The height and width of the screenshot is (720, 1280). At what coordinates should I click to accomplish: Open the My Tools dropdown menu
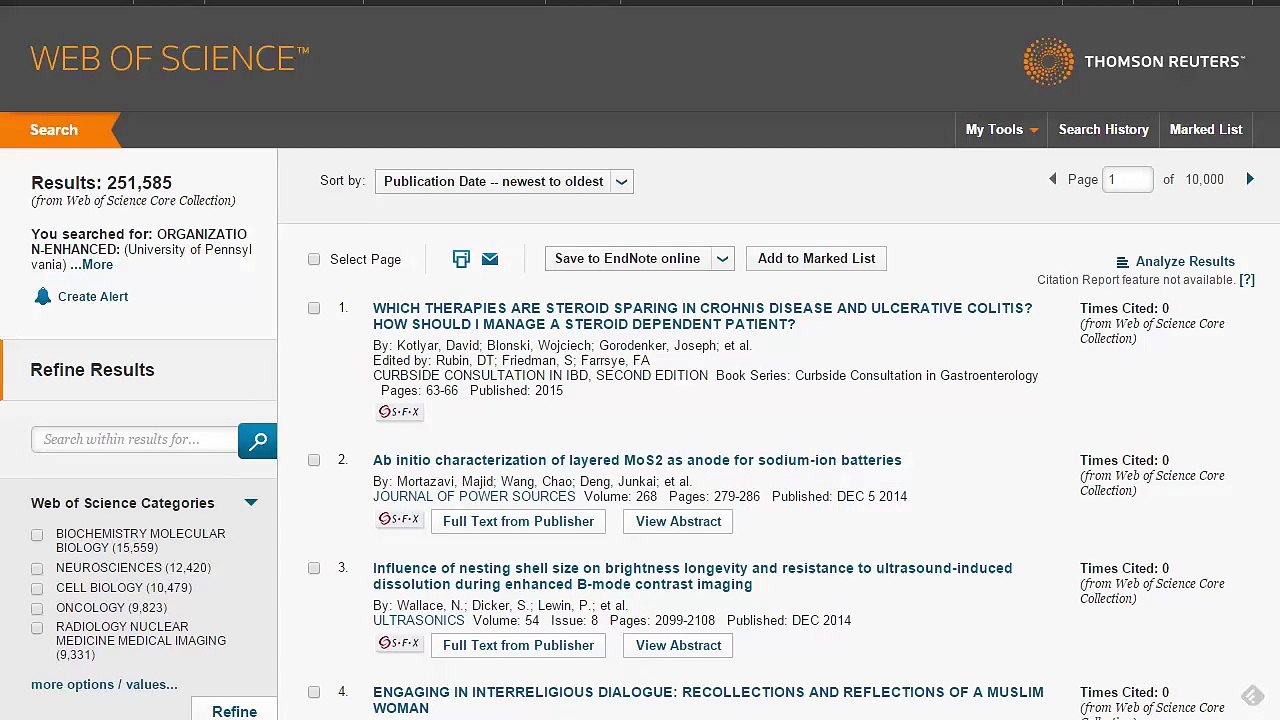[1001, 130]
